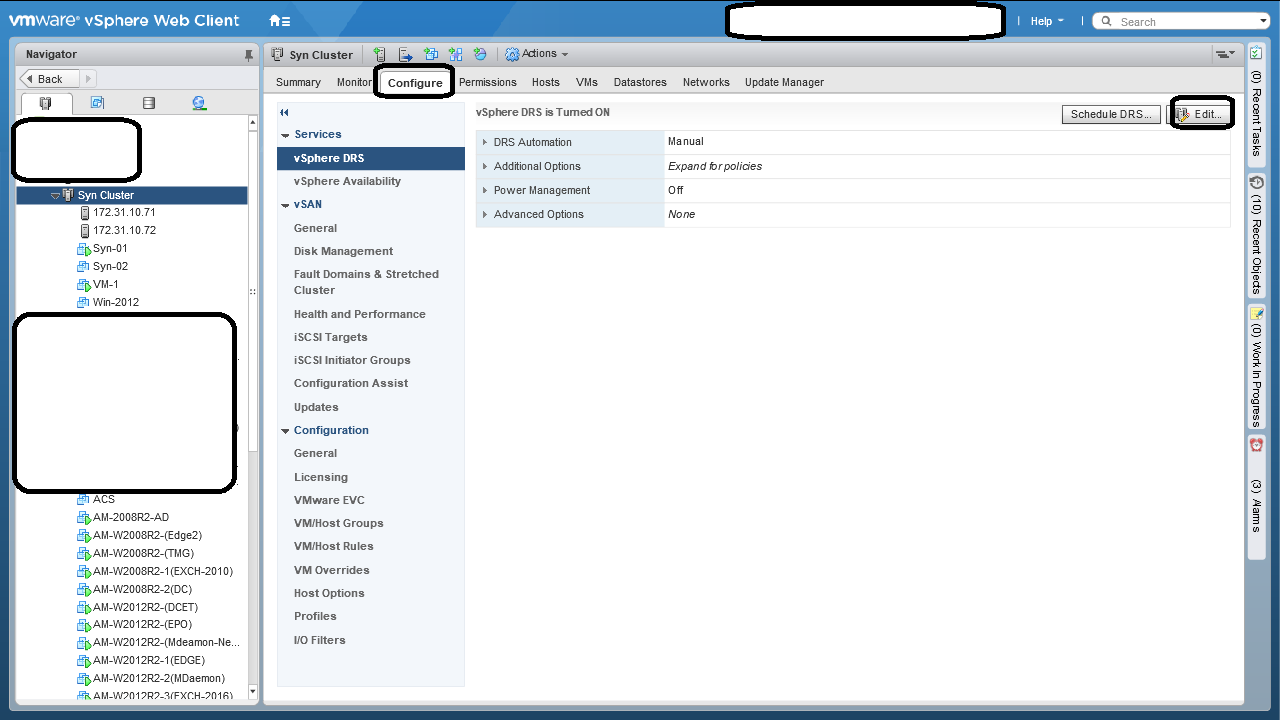Open the Datastores tab
This screenshot has width=1280, height=720.
point(639,82)
